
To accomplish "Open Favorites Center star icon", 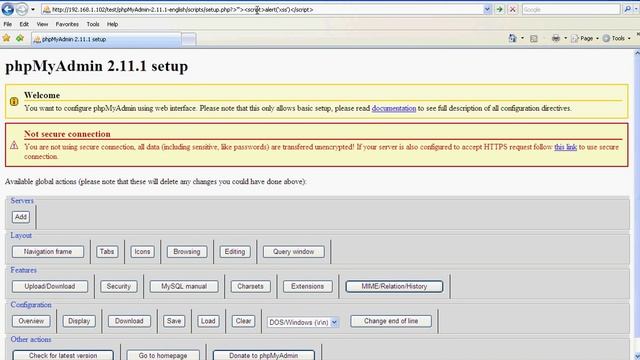I will (6, 38).
